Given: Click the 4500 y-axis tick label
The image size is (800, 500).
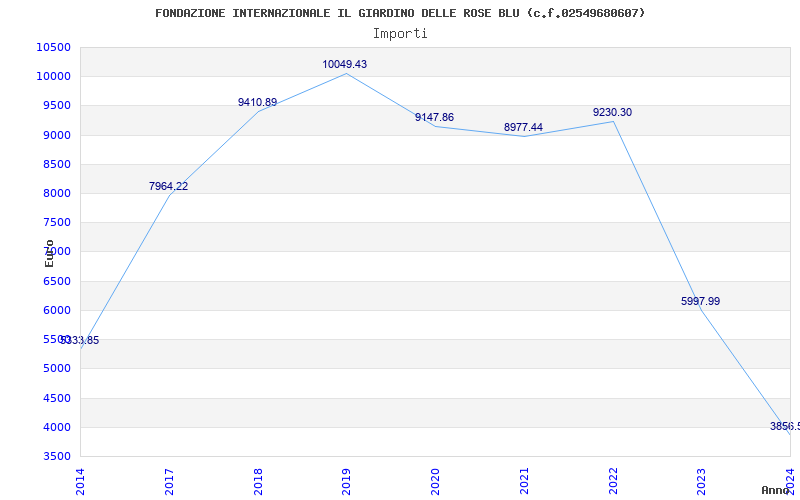Looking at the screenshot, I should 56,398.
